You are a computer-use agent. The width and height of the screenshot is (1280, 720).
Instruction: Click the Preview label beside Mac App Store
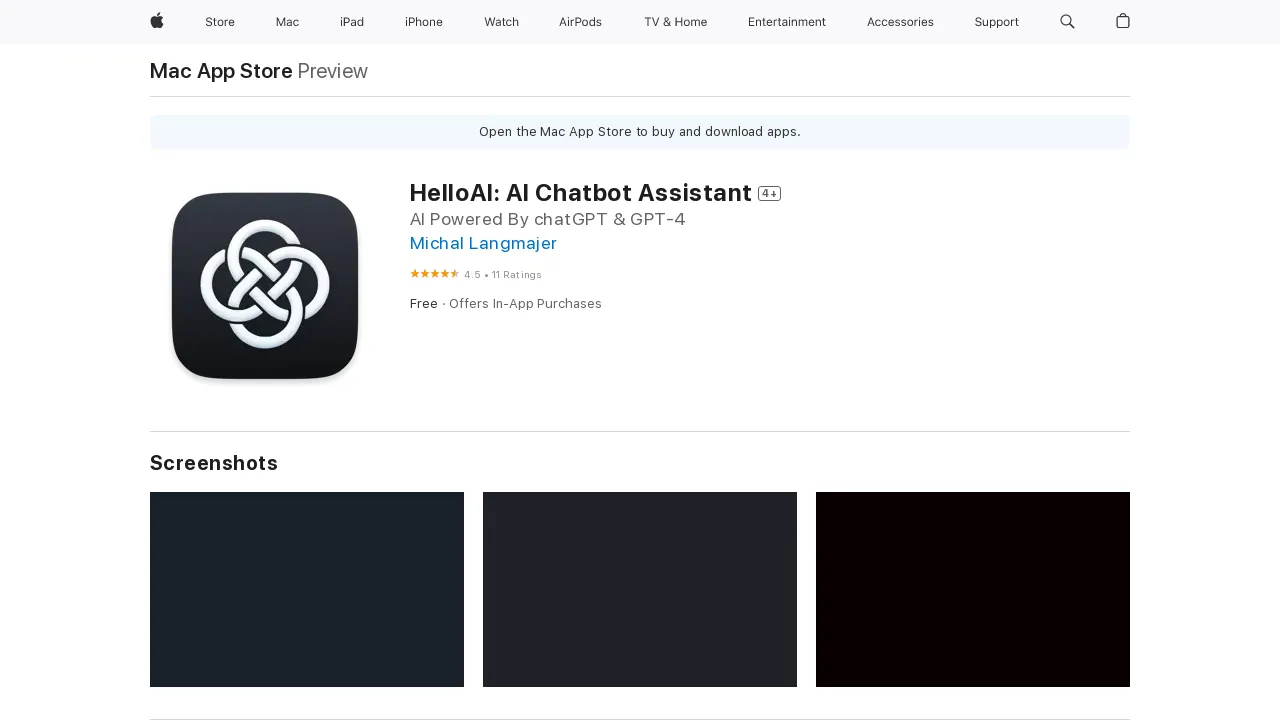point(333,71)
